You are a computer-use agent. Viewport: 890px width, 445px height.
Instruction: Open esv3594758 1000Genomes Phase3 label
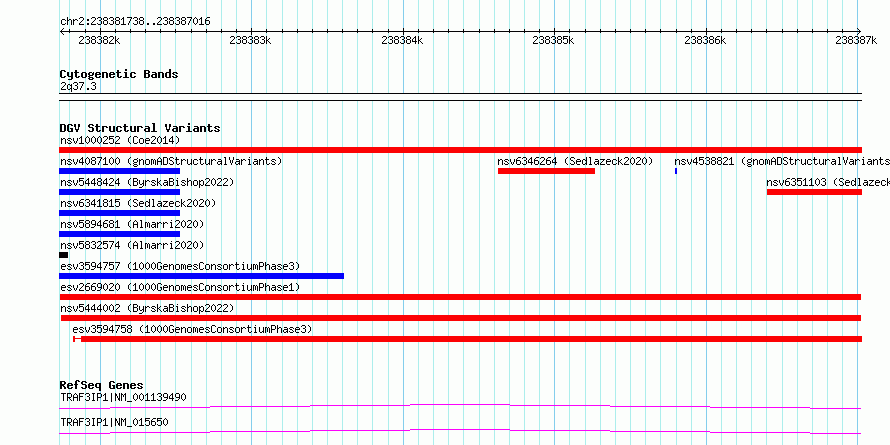[x=192, y=330]
